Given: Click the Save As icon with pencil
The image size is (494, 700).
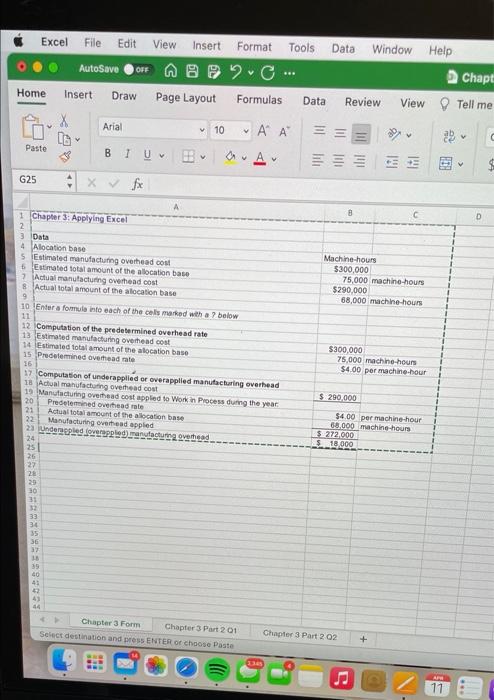Looking at the screenshot, I should (x=214, y=71).
